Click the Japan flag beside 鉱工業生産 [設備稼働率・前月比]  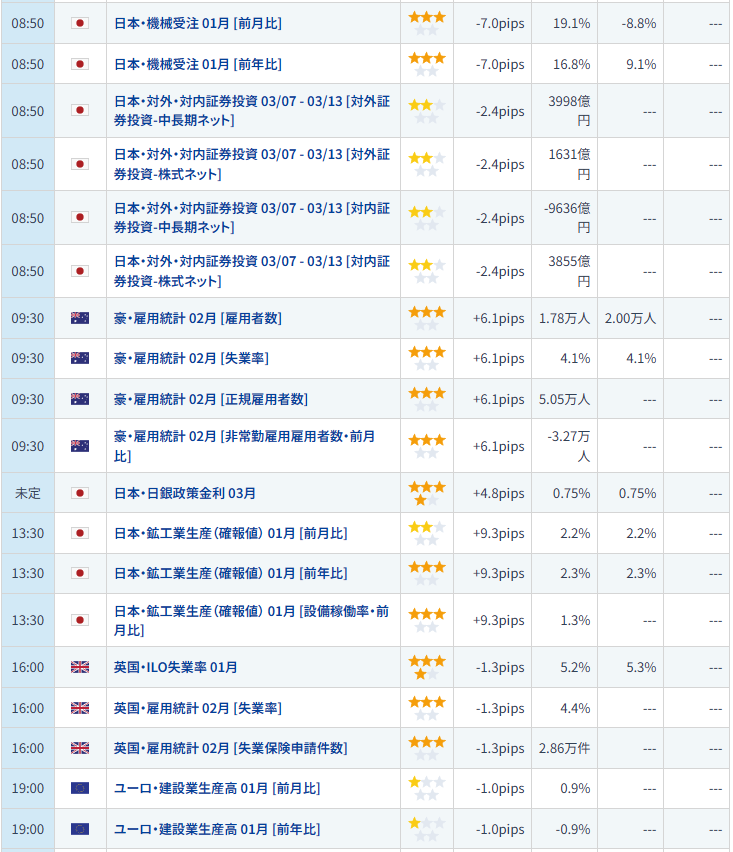point(80,620)
